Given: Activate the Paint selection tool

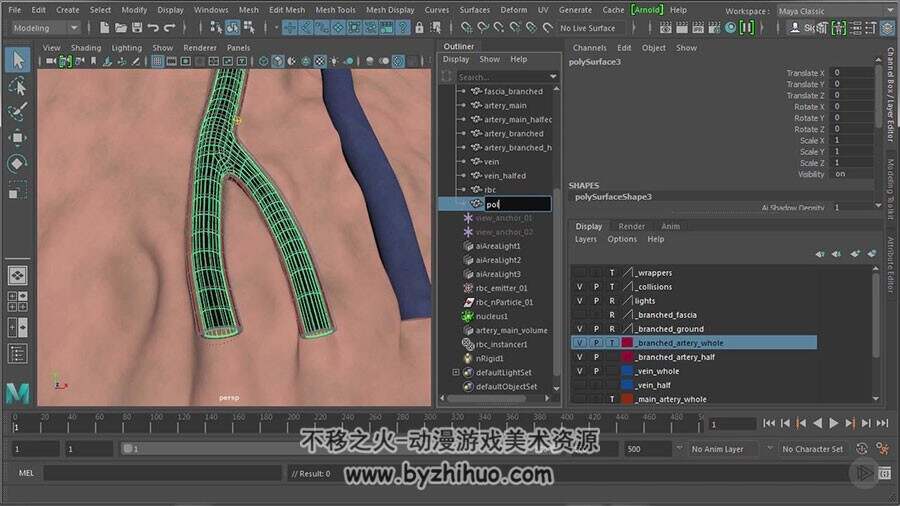Looking at the screenshot, I should pos(18,112).
